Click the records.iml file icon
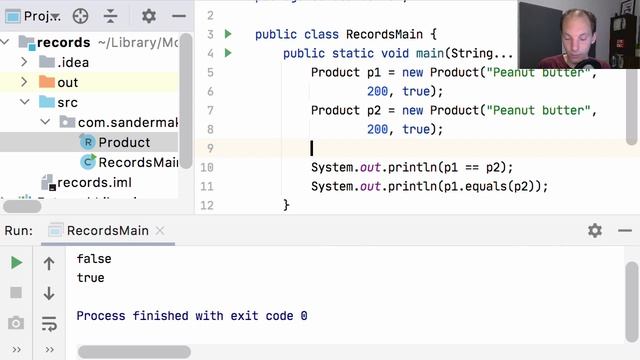The image size is (640, 360). point(48,182)
